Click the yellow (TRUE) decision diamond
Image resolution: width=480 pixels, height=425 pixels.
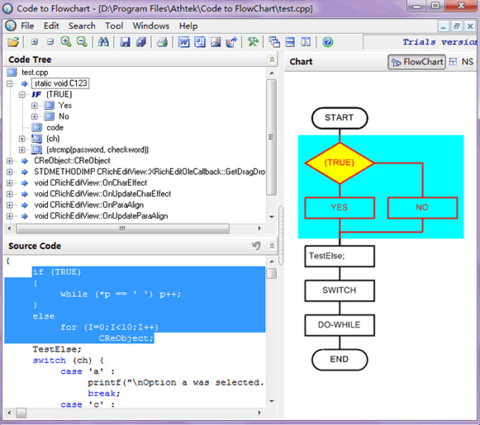tap(339, 163)
